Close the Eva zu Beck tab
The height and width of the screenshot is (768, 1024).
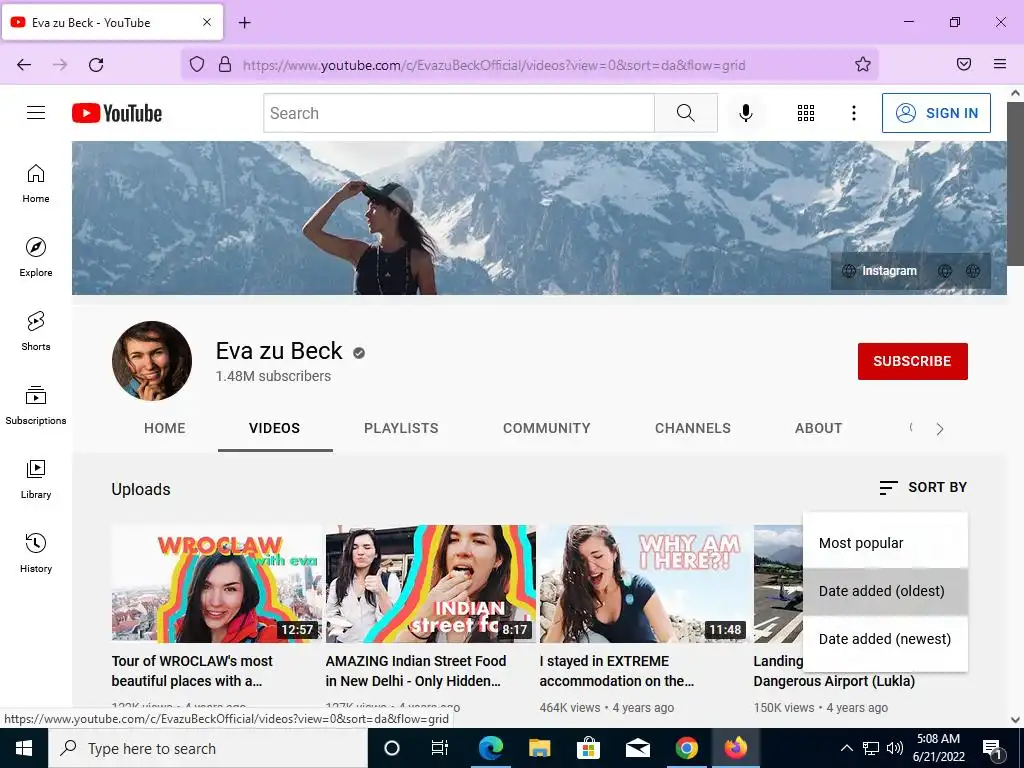pos(206,22)
